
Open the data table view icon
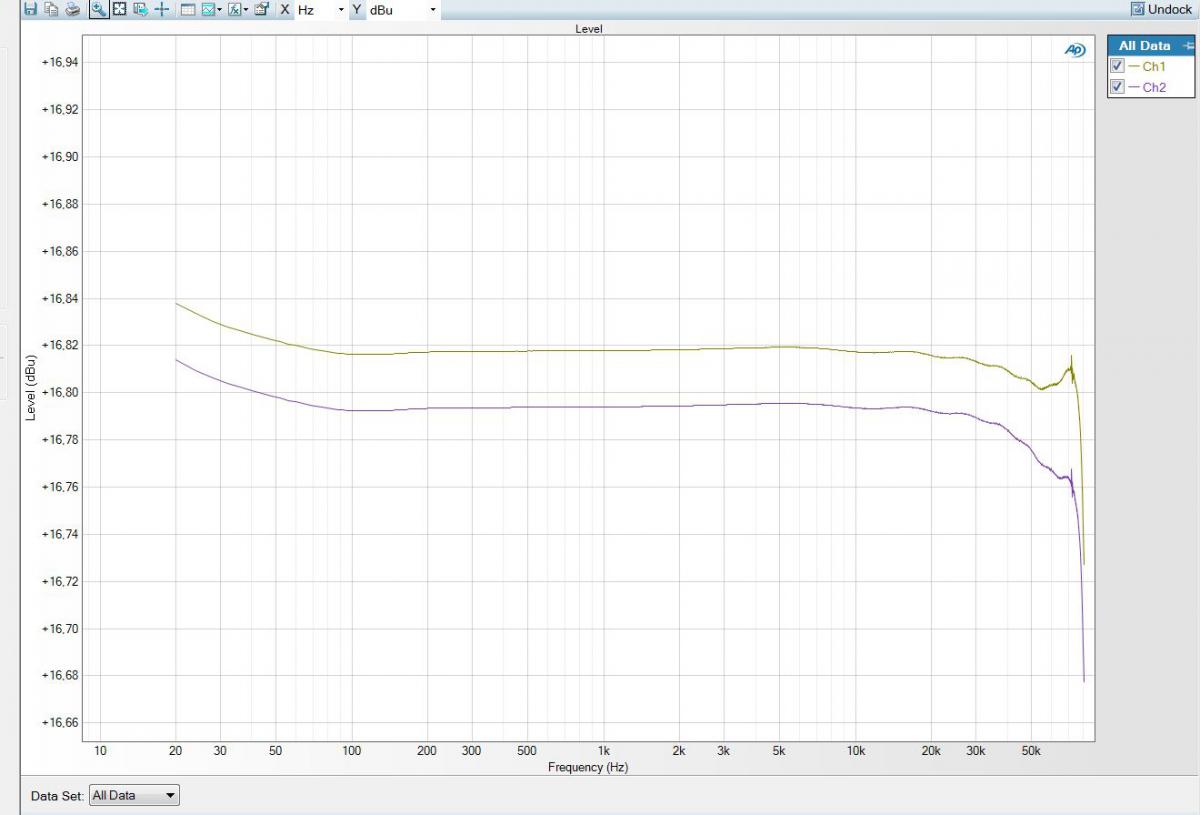coord(187,9)
